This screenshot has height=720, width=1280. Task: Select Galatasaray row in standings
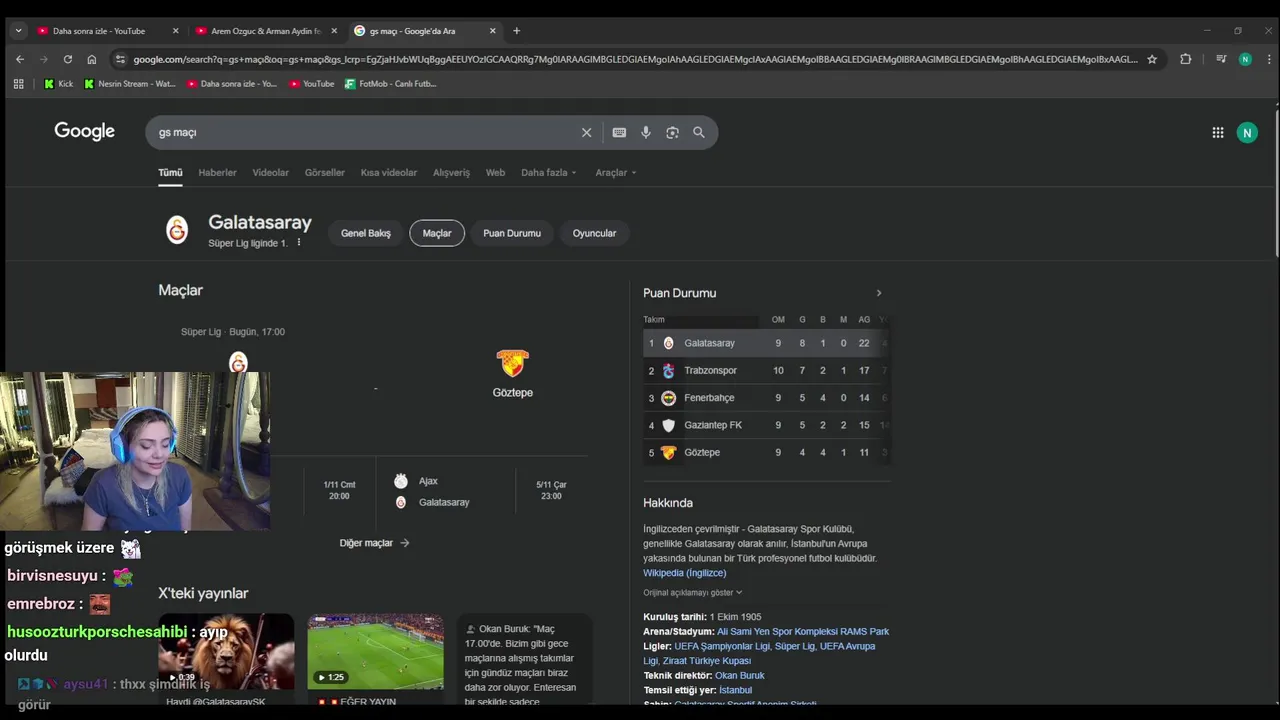pyautogui.click(x=766, y=343)
